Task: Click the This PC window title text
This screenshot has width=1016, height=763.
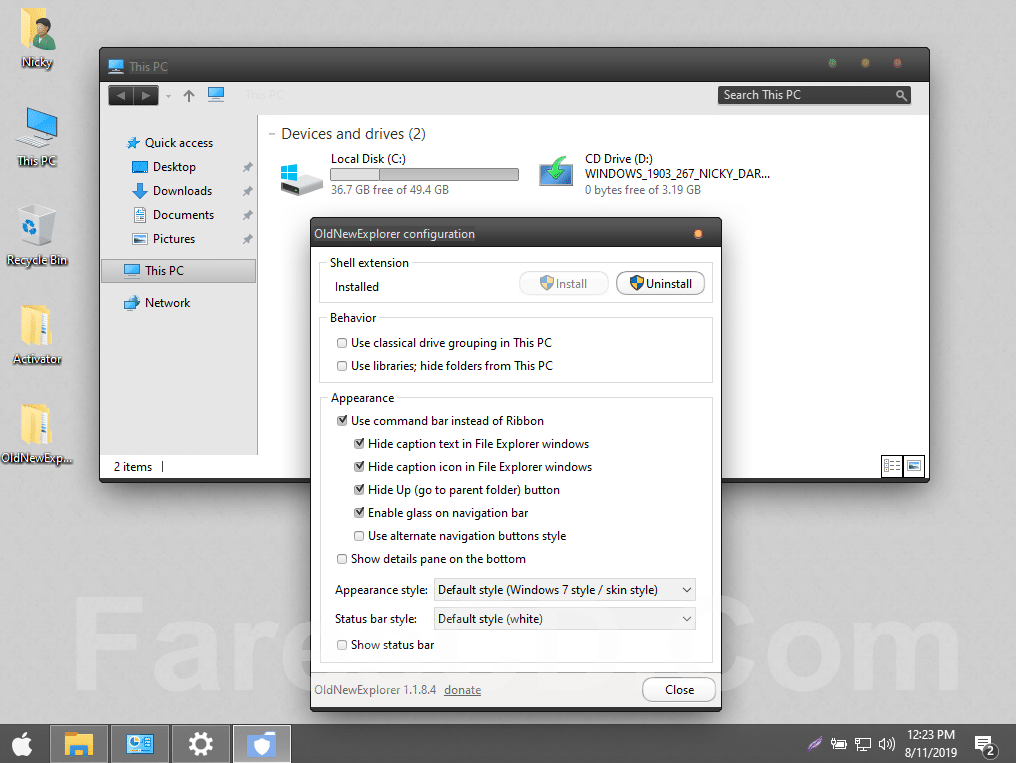Action: [x=148, y=67]
